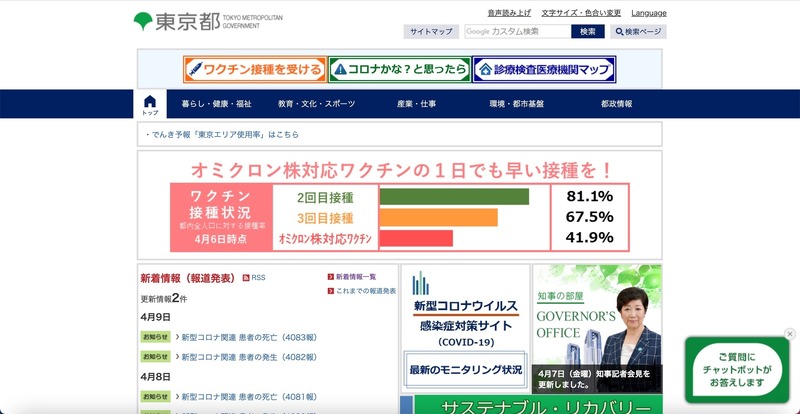This screenshot has height=414, width=800.
Task: Open the サイトマップ button
Action: 431,32
